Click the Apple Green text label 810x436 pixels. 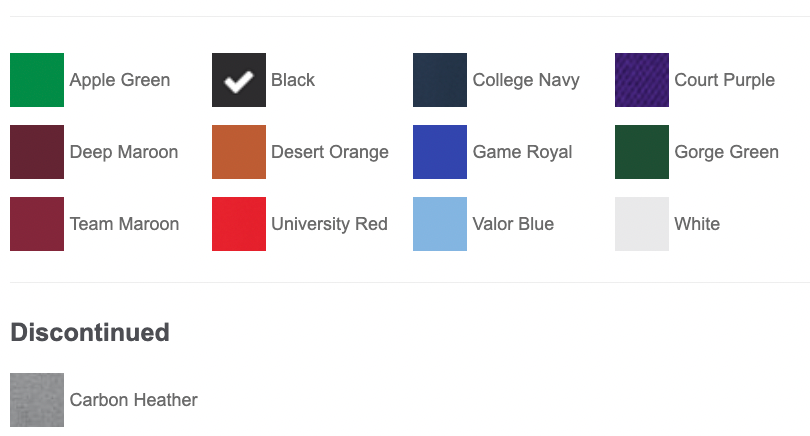click(120, 80)
